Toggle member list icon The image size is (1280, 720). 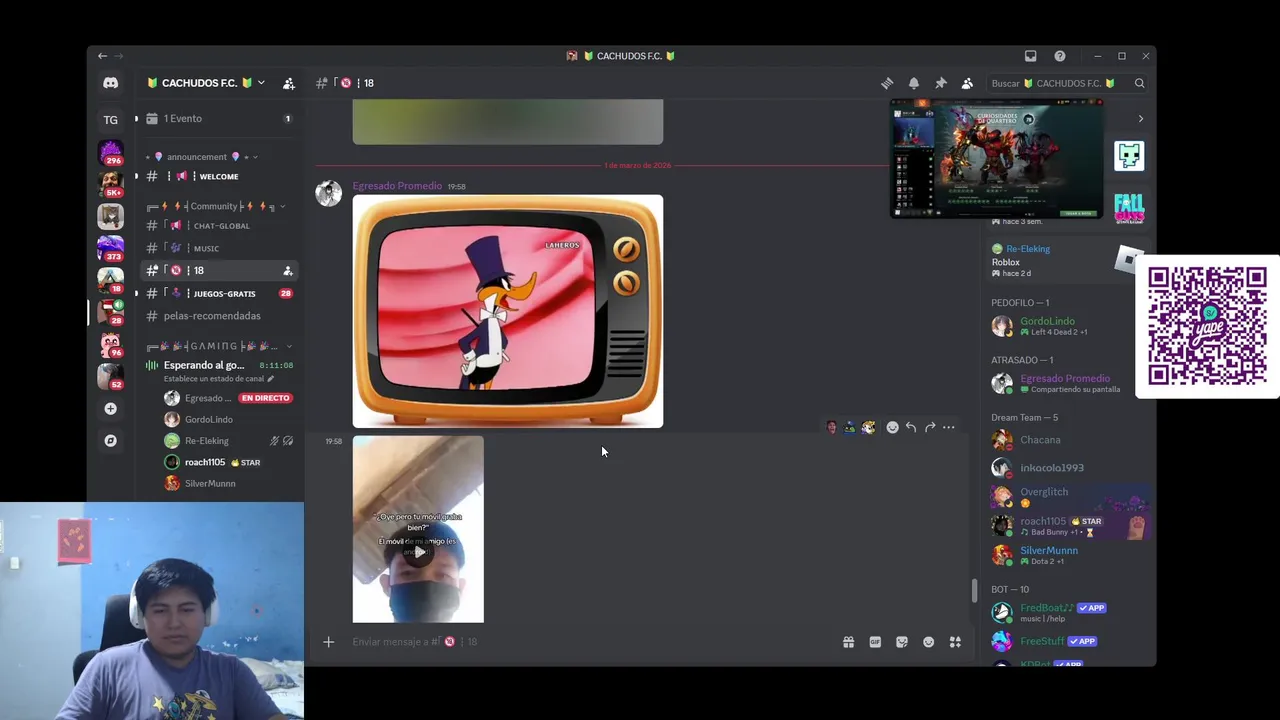967,83
